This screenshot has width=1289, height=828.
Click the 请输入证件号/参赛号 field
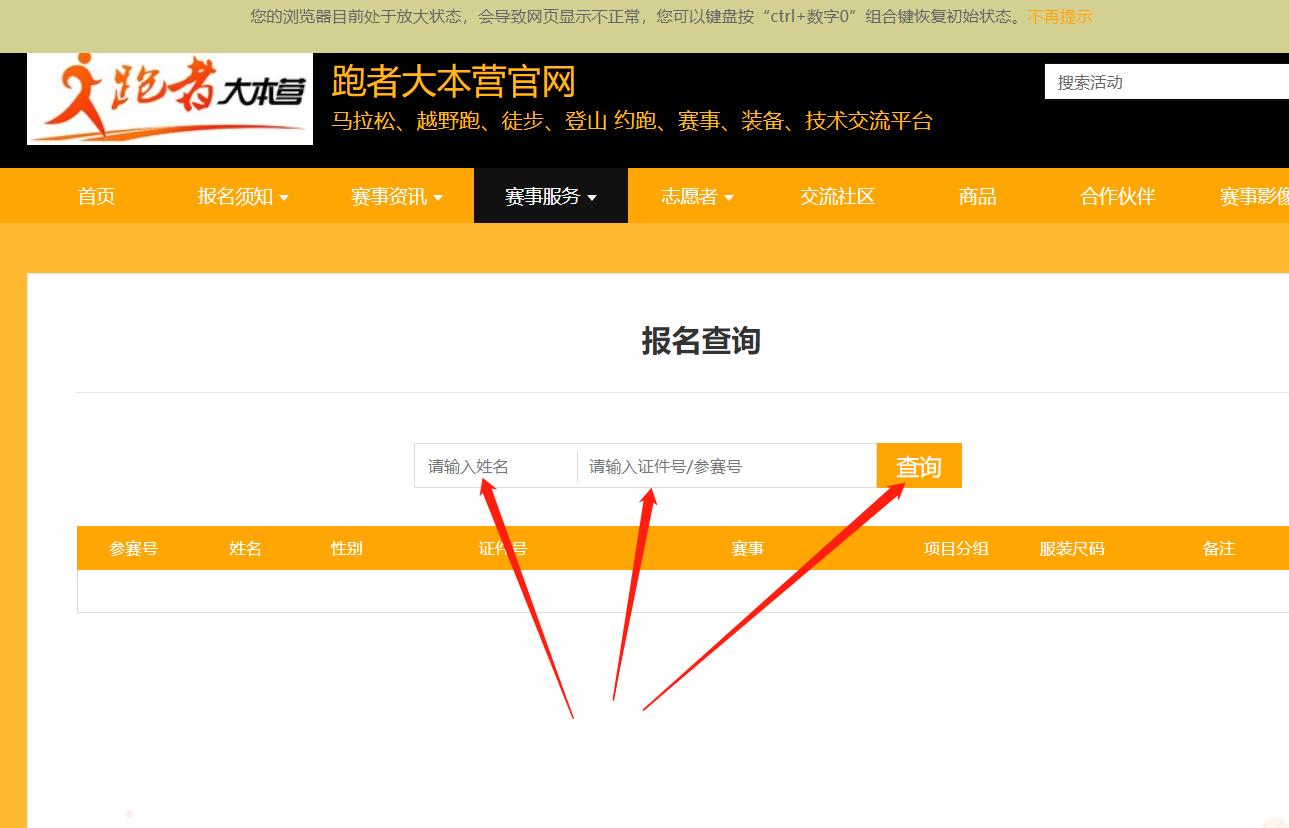727,466
